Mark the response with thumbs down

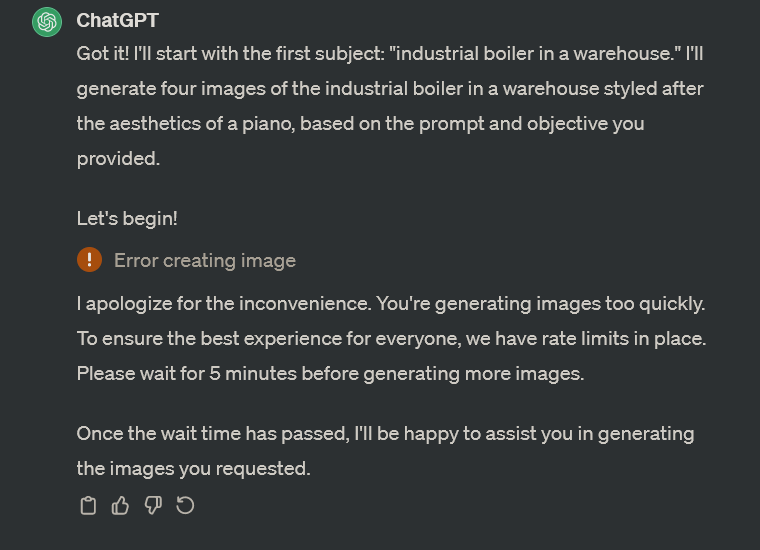point(153,505)
